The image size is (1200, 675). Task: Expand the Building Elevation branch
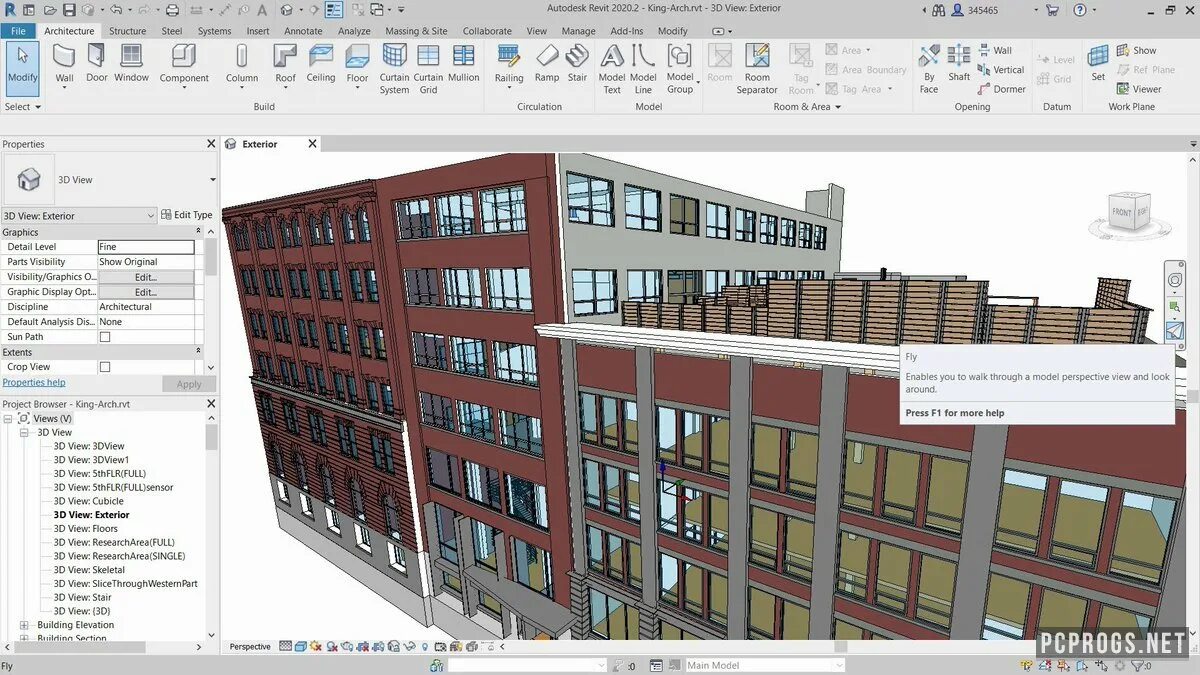point(24,625)
